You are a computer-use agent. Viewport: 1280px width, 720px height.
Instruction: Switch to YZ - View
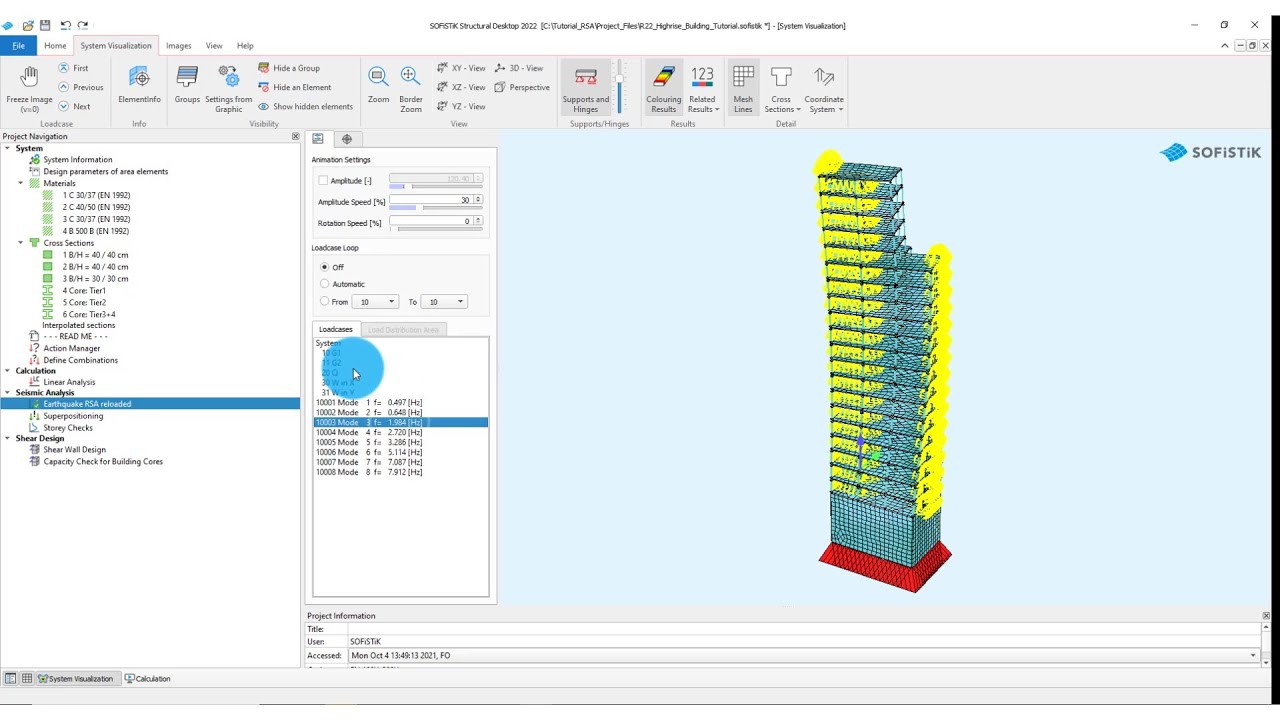point(461,106)
